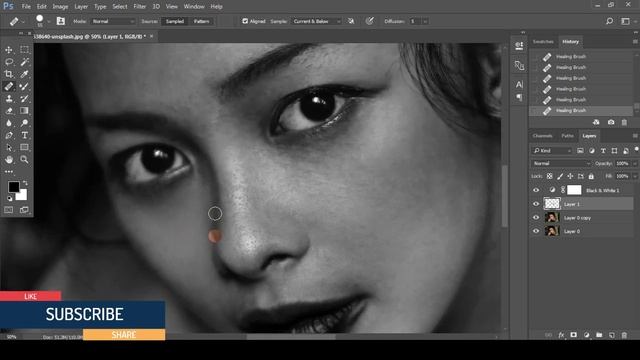Click the pressure for size icon
This screenshot has height=360, width=640.
click(369, 21)
